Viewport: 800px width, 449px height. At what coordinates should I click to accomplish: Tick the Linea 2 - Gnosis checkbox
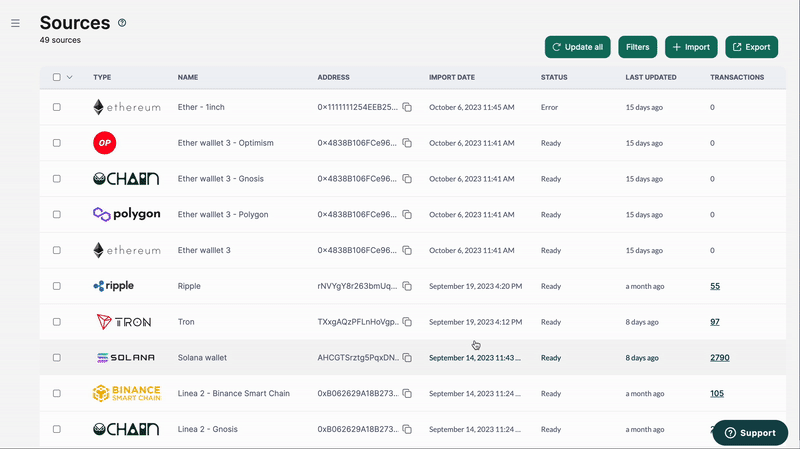[57, 429]
